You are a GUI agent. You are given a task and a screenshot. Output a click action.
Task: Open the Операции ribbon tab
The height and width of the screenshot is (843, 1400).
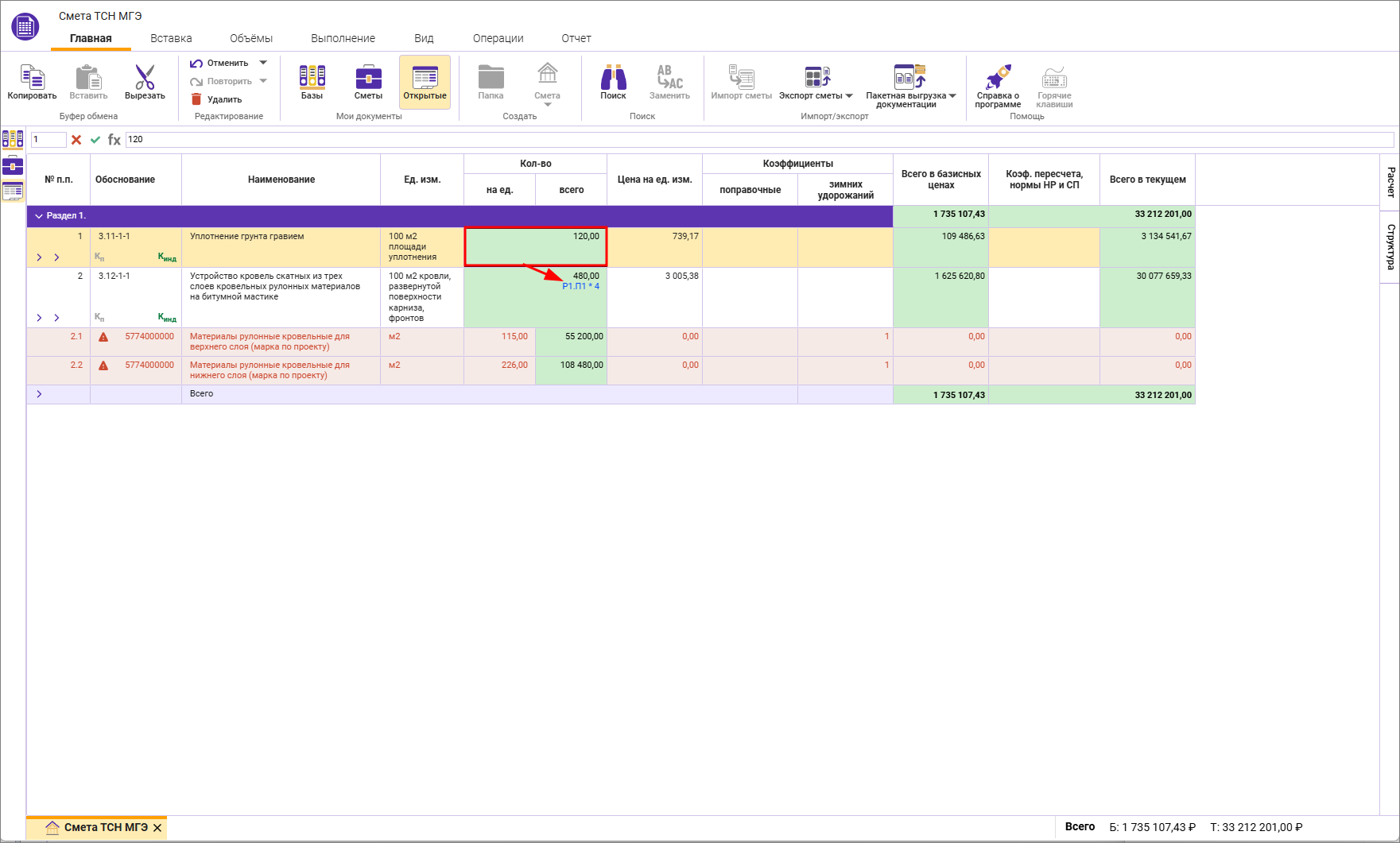pos(498,38)
